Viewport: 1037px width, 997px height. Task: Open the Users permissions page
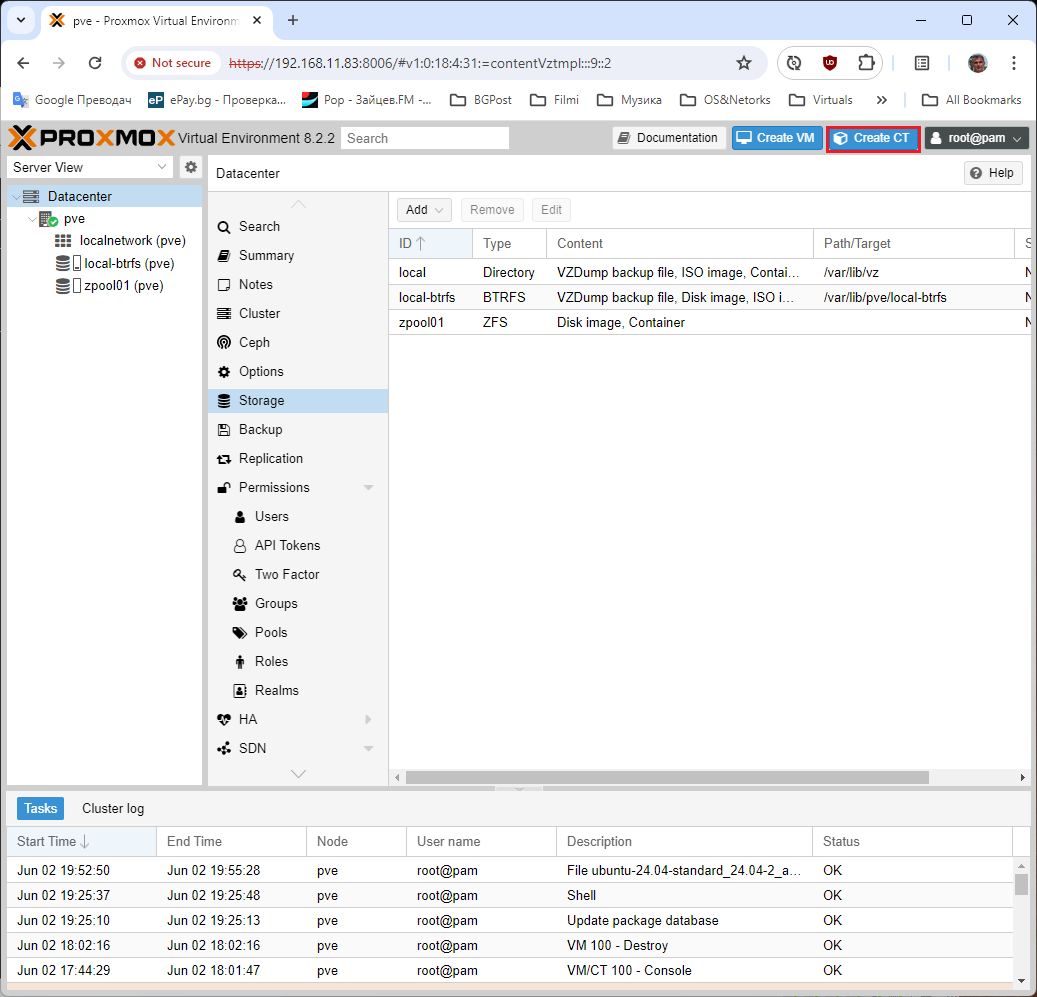click(x=298, y=516)
